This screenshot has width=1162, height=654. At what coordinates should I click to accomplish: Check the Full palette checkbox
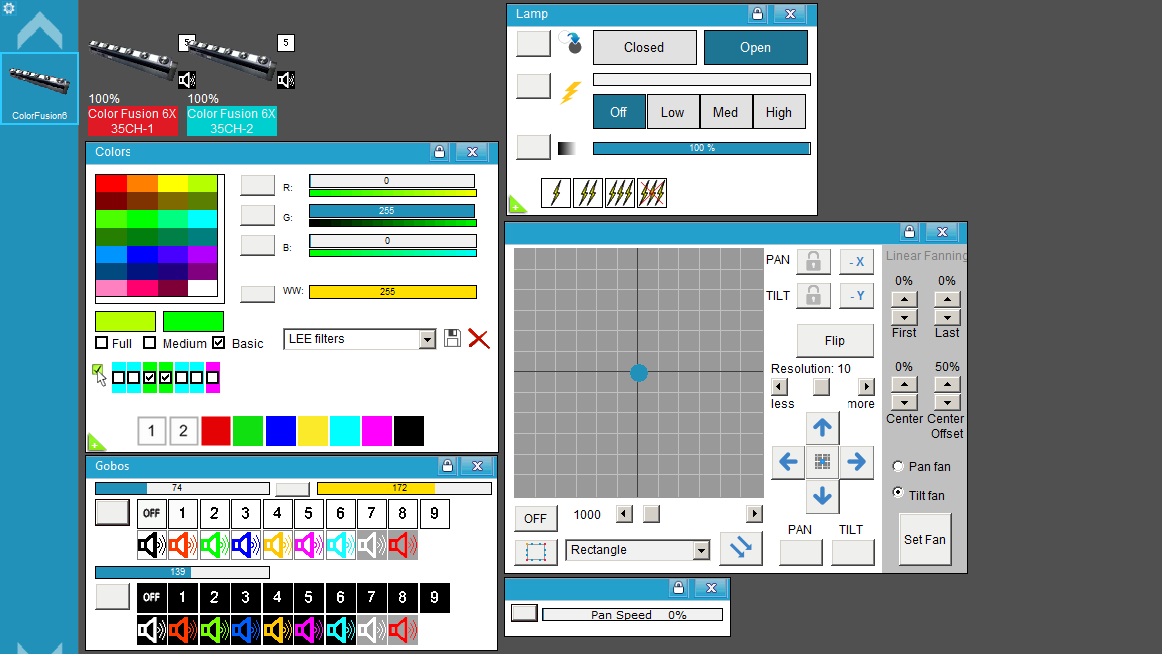(102, 343)
